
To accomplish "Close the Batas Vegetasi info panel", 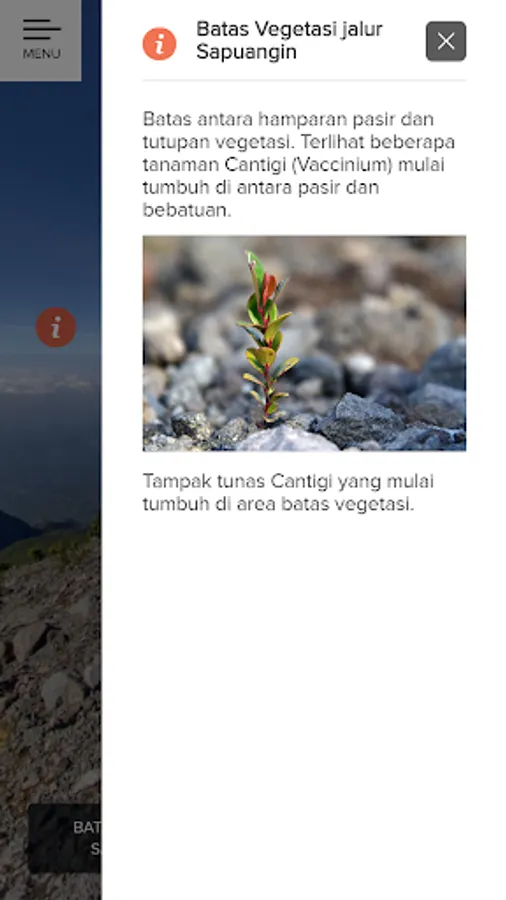I will point(446,41).
